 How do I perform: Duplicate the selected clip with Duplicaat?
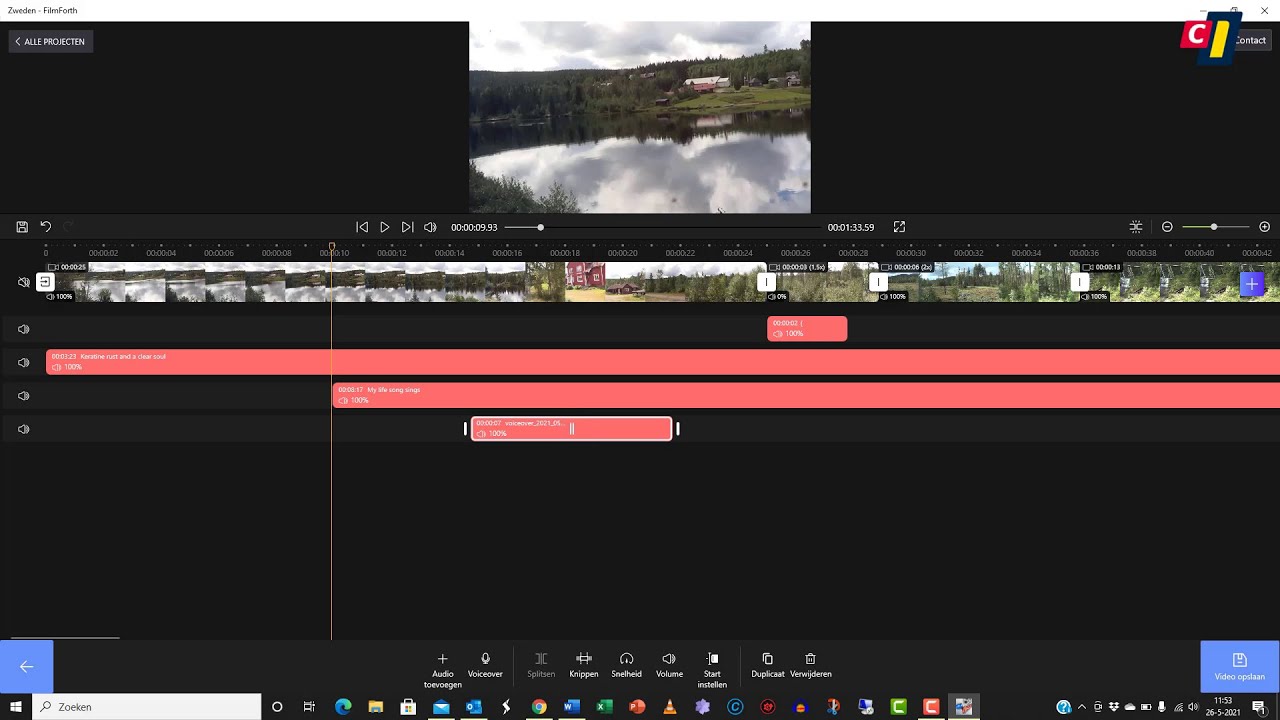coord(768,665)
